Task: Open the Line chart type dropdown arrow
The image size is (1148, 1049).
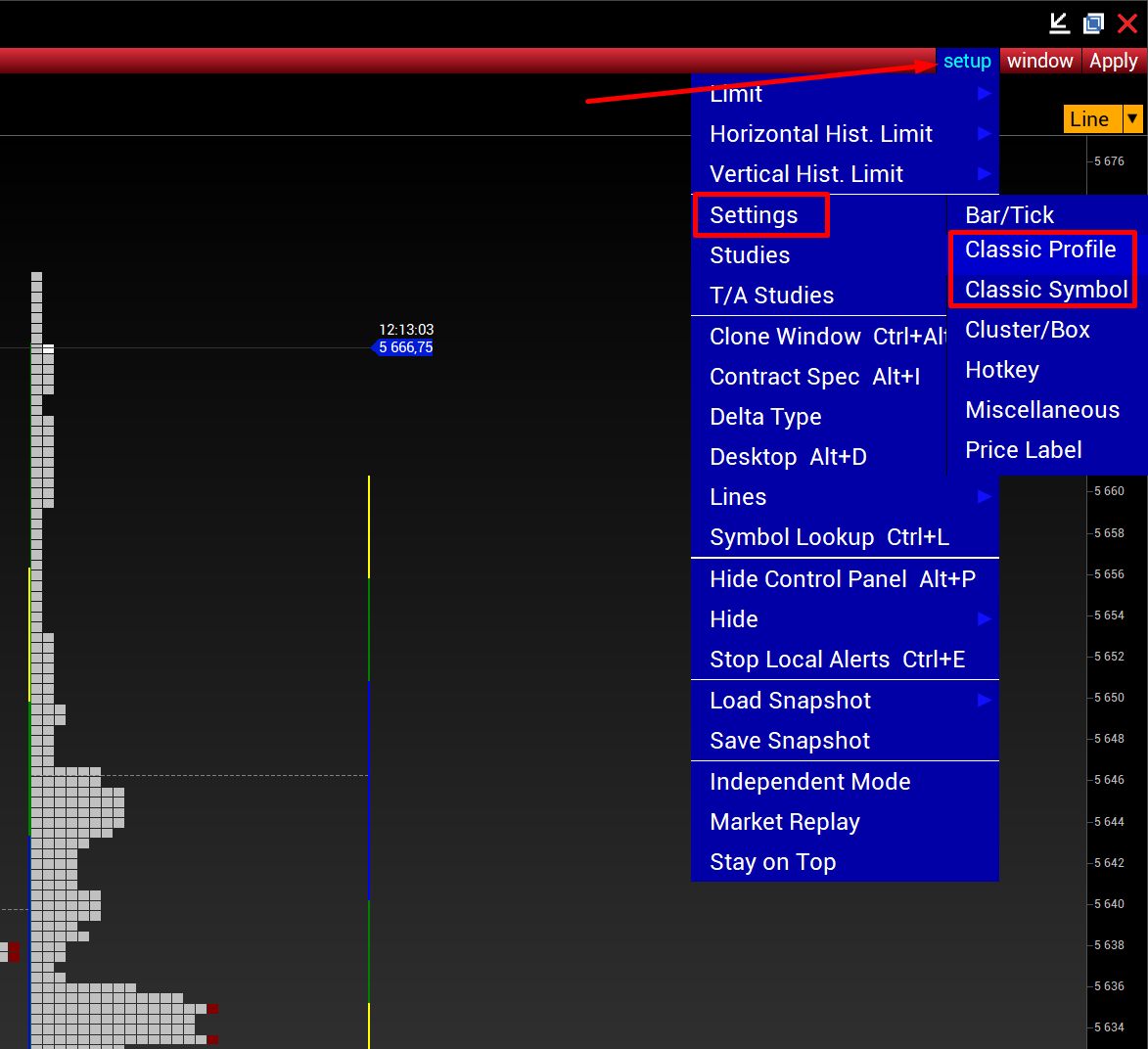Action: tap(1132, 119)
